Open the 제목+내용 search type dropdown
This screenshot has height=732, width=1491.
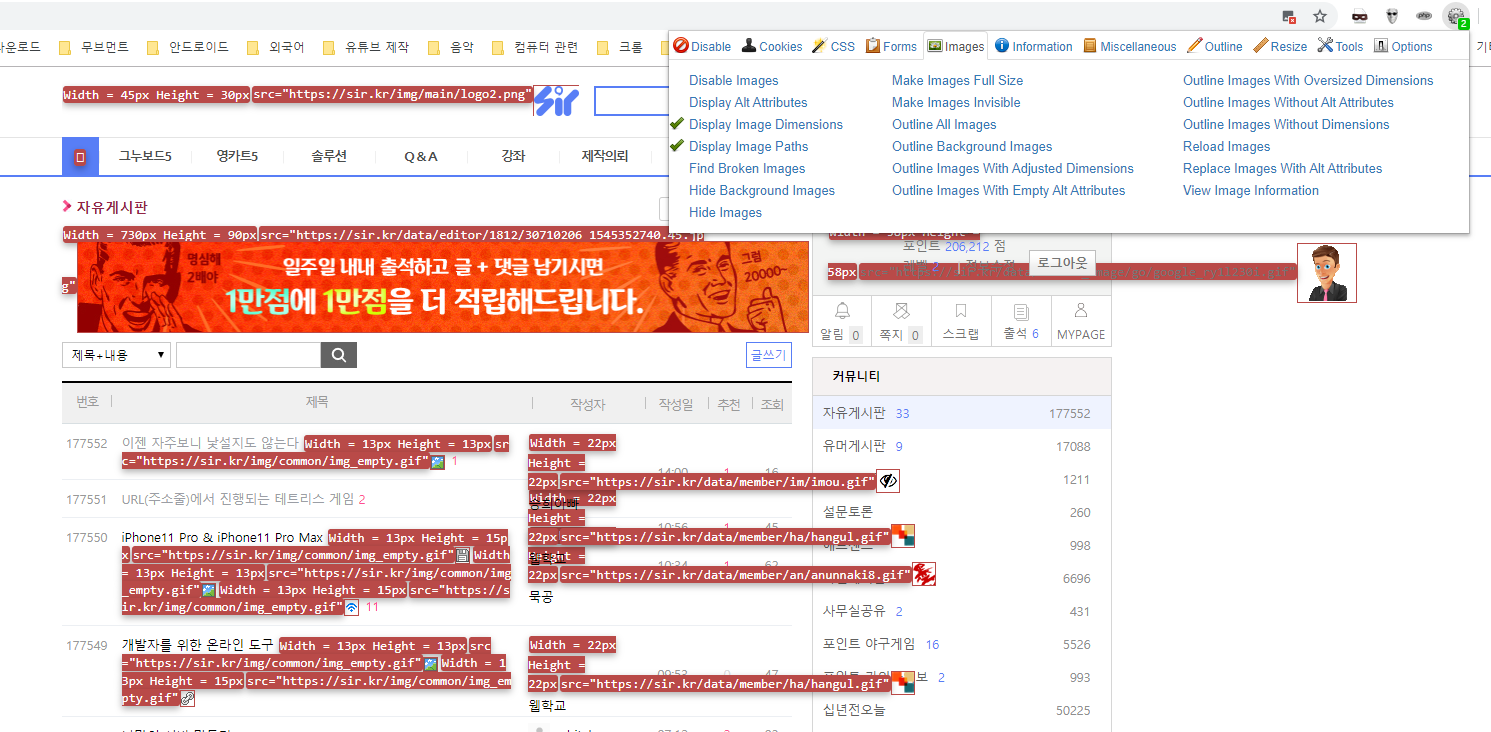pos(116,355)
